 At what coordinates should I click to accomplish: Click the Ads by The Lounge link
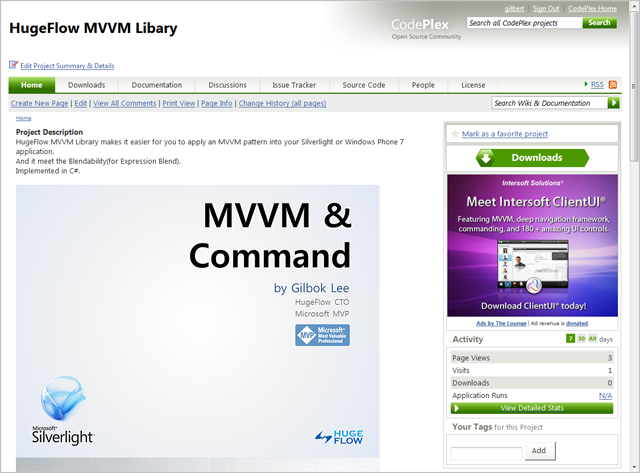point(501,323)
